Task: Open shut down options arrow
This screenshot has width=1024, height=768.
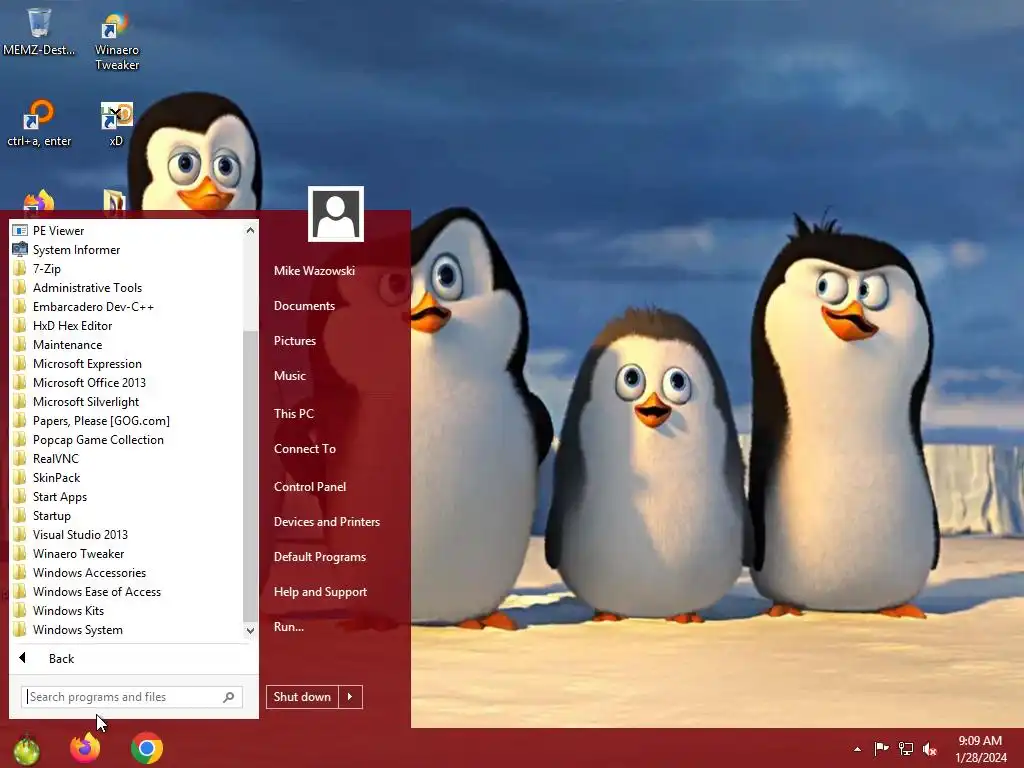Action: click(350, 697)
